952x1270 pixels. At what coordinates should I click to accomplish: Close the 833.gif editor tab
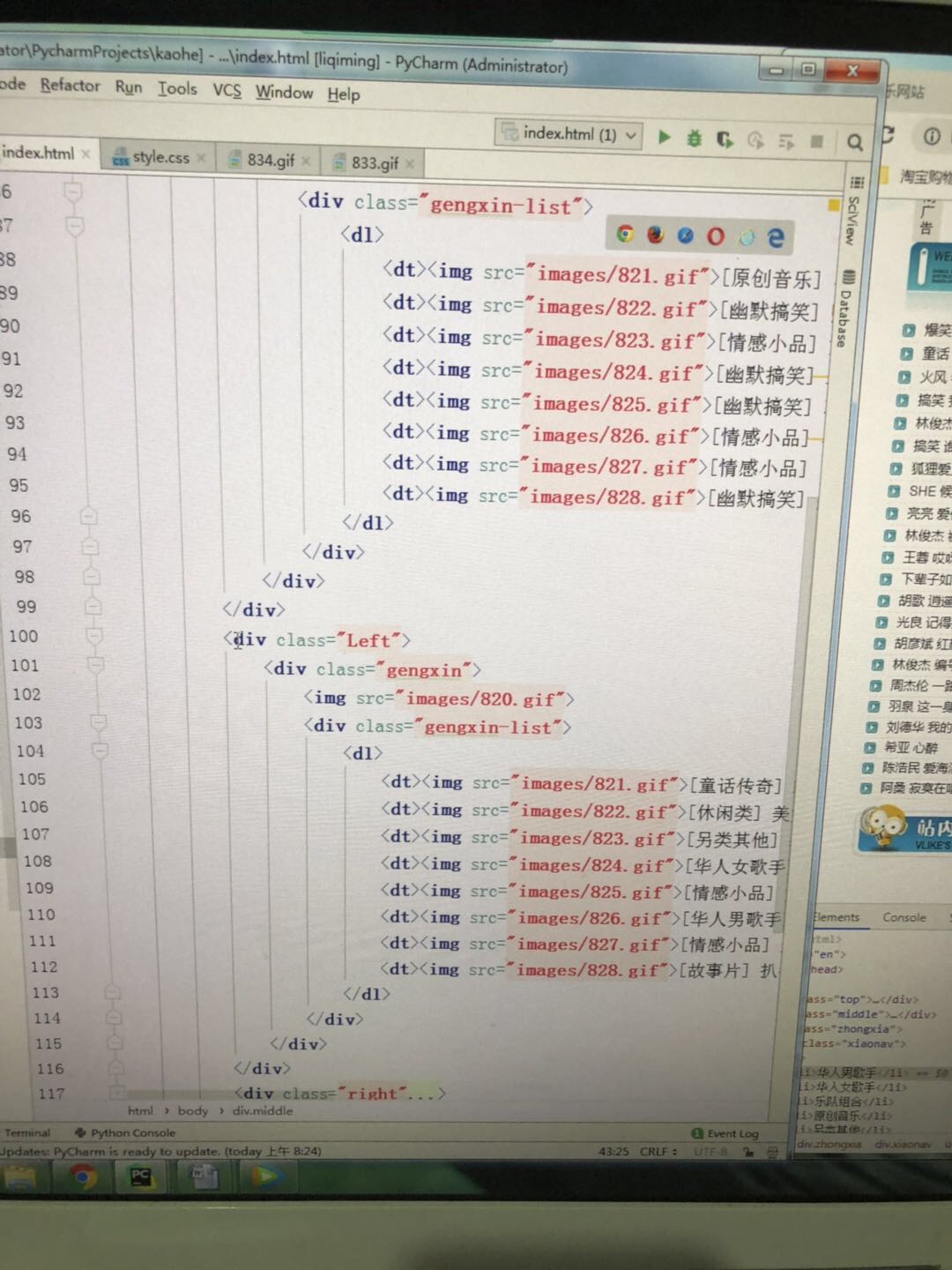[409, 163]
